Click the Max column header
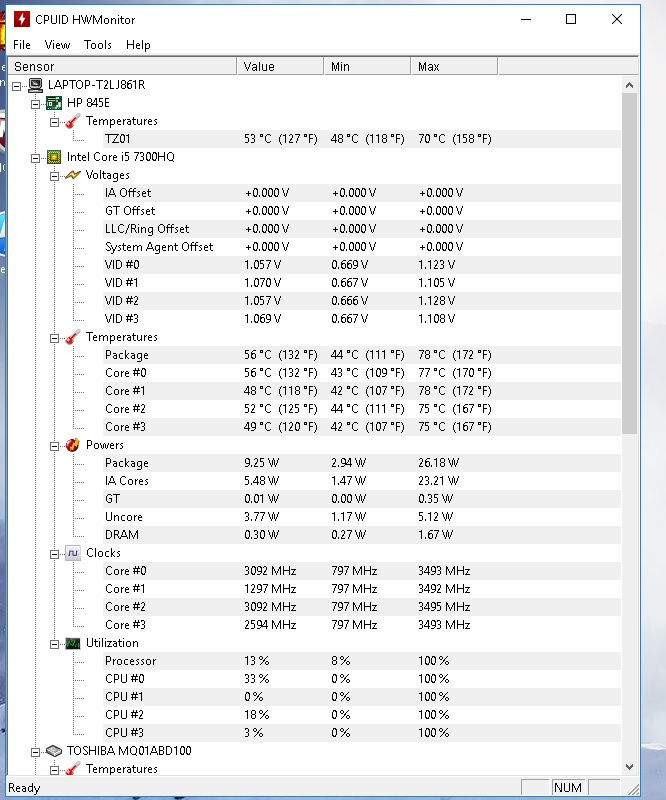This screenshot has height=800, width=666. (x=454, y=66)
